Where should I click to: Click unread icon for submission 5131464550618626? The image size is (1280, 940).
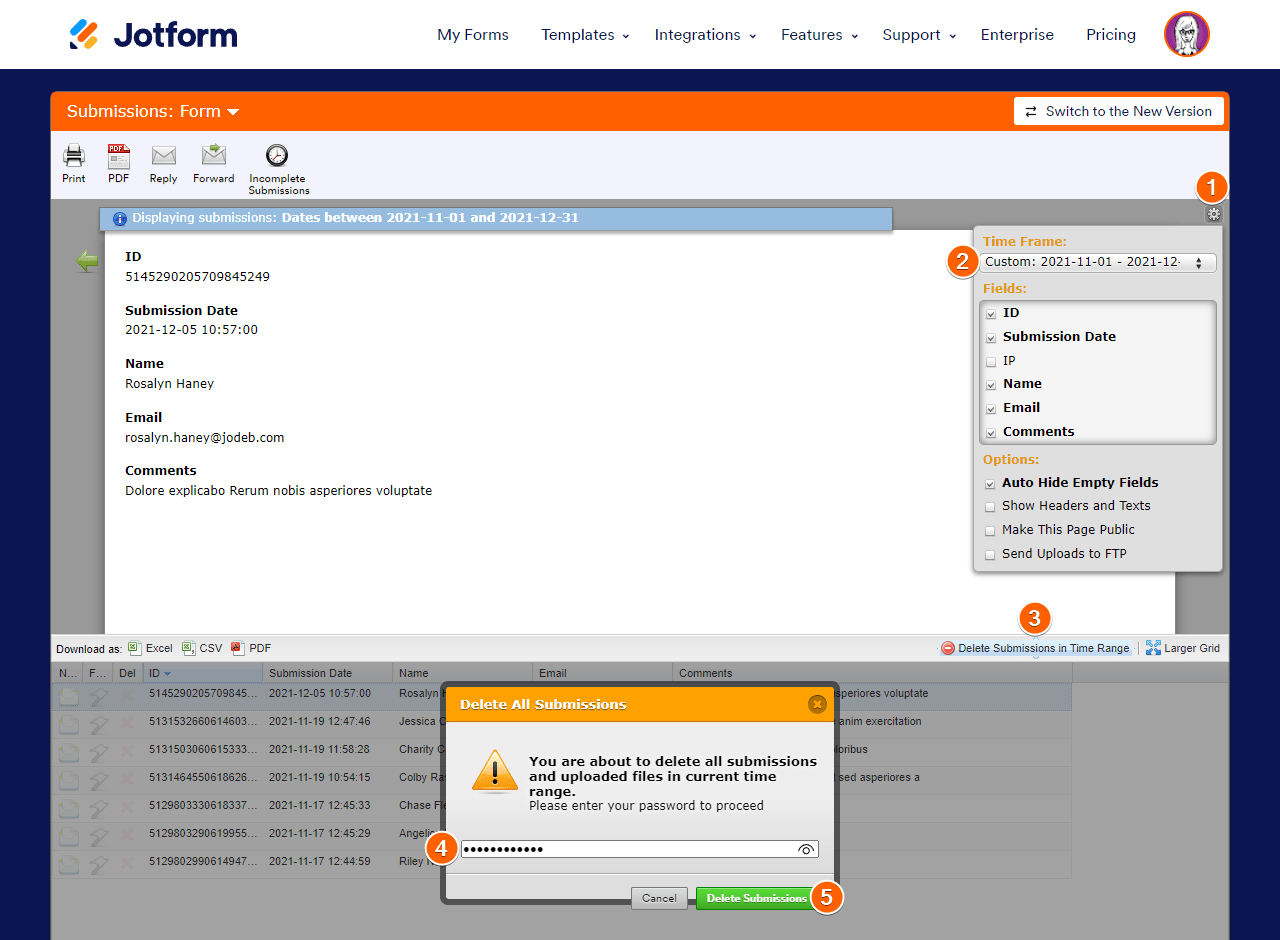pyautogui.click(x=68, y=779)
